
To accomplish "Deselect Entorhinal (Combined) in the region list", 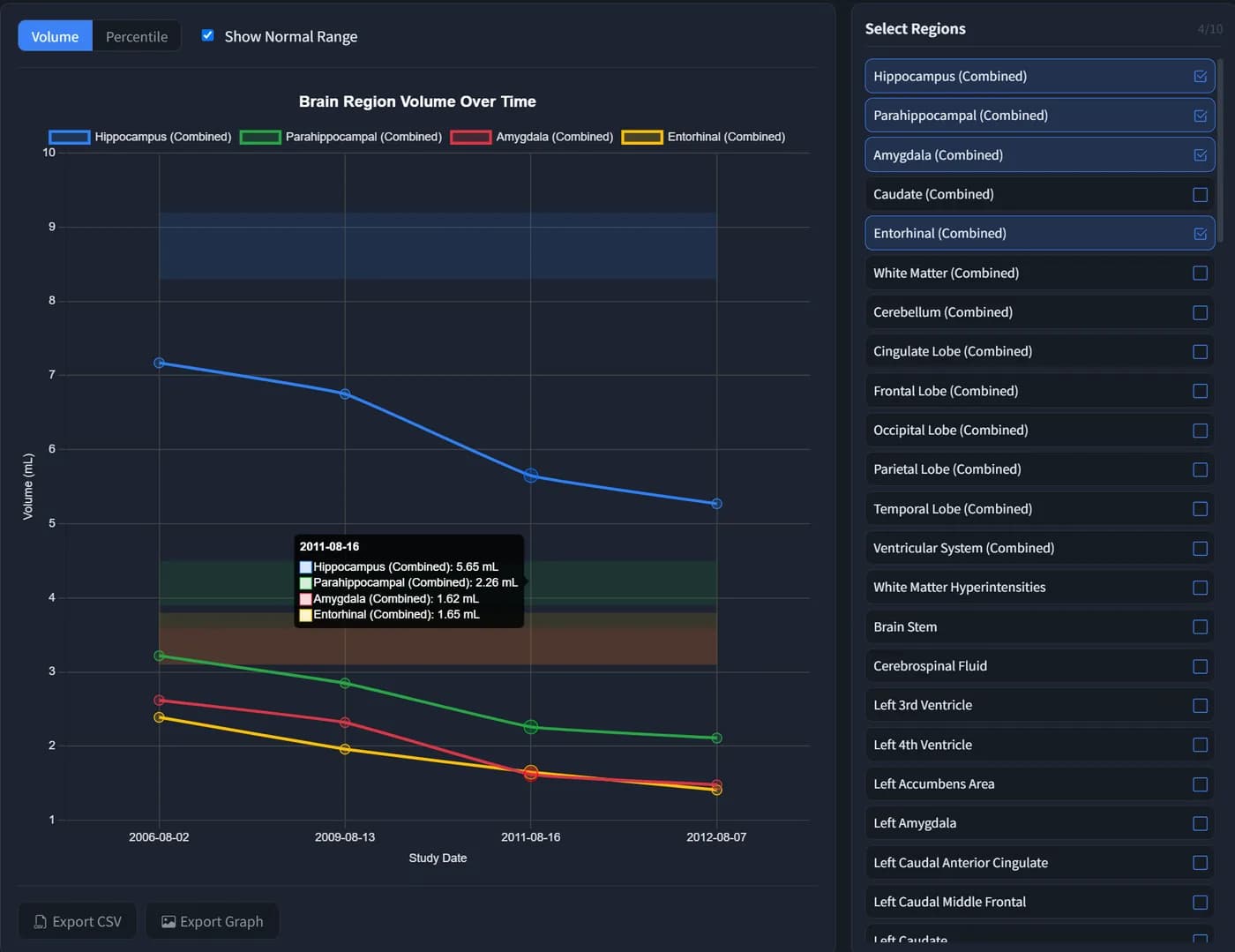I will [x=1040, y=233].
